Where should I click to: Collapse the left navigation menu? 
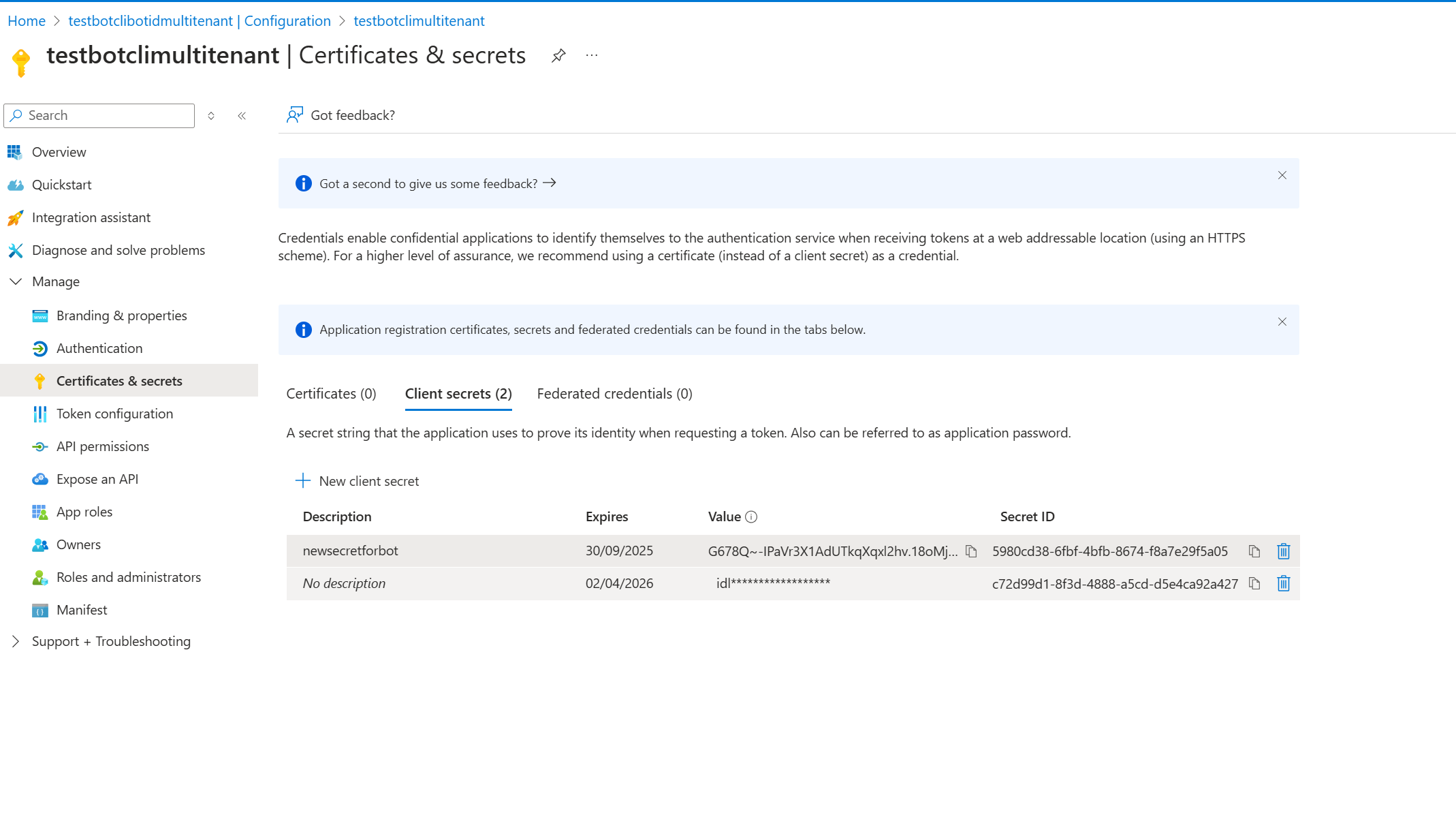coord(242,116)
